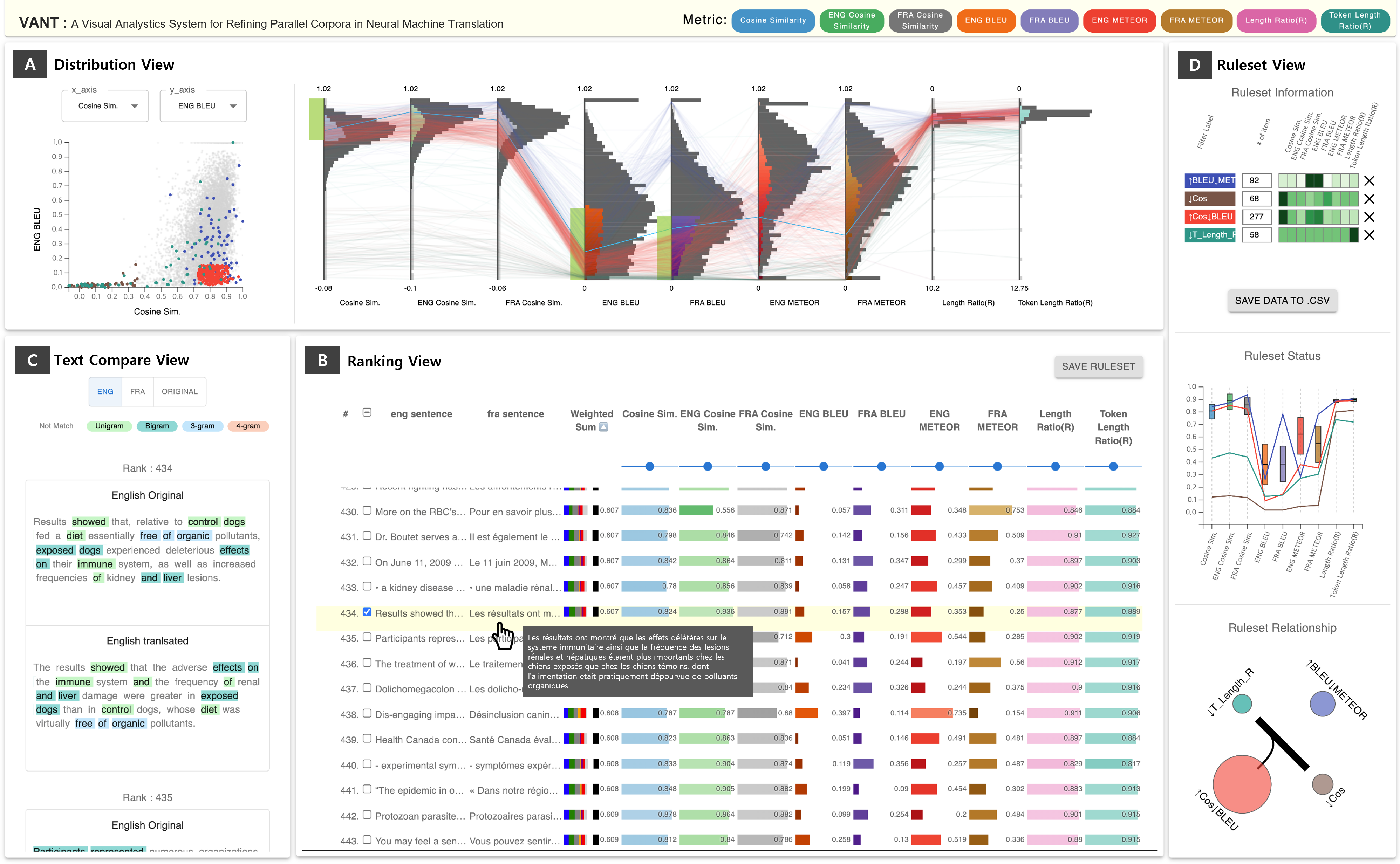Toggle the ENG BLEU metric pill

pos(986,21)
